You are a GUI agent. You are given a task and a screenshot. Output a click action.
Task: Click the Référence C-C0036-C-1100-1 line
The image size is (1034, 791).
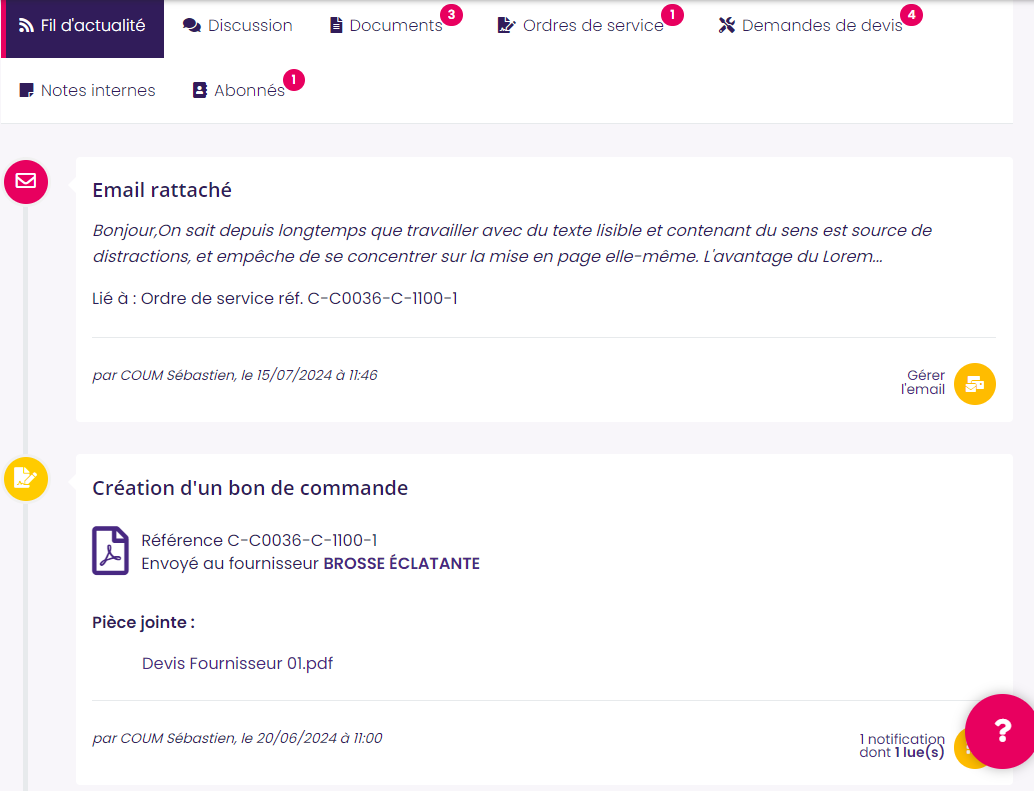click(x=259, y=541)
